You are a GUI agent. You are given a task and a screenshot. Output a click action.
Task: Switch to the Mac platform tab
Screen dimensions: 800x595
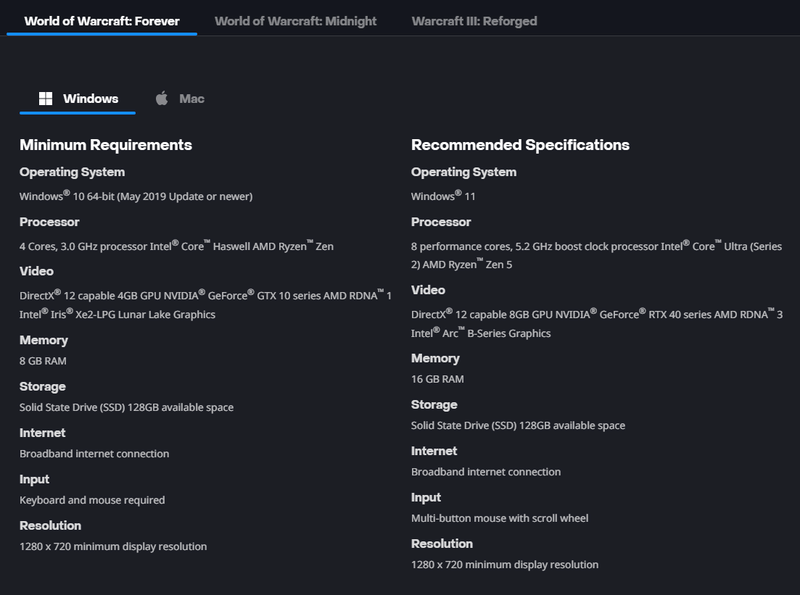tap(180, 98)
